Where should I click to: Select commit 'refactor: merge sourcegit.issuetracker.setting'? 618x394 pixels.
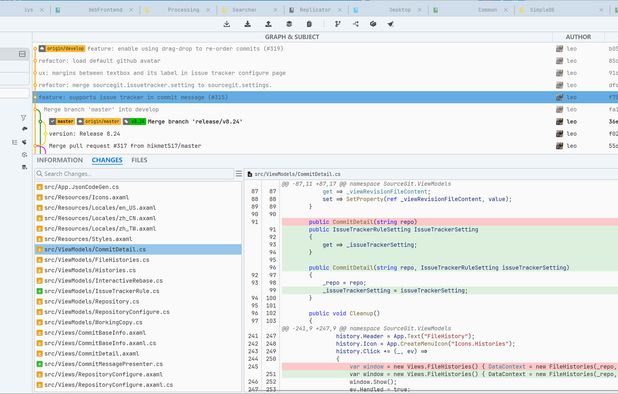(155, 85)
